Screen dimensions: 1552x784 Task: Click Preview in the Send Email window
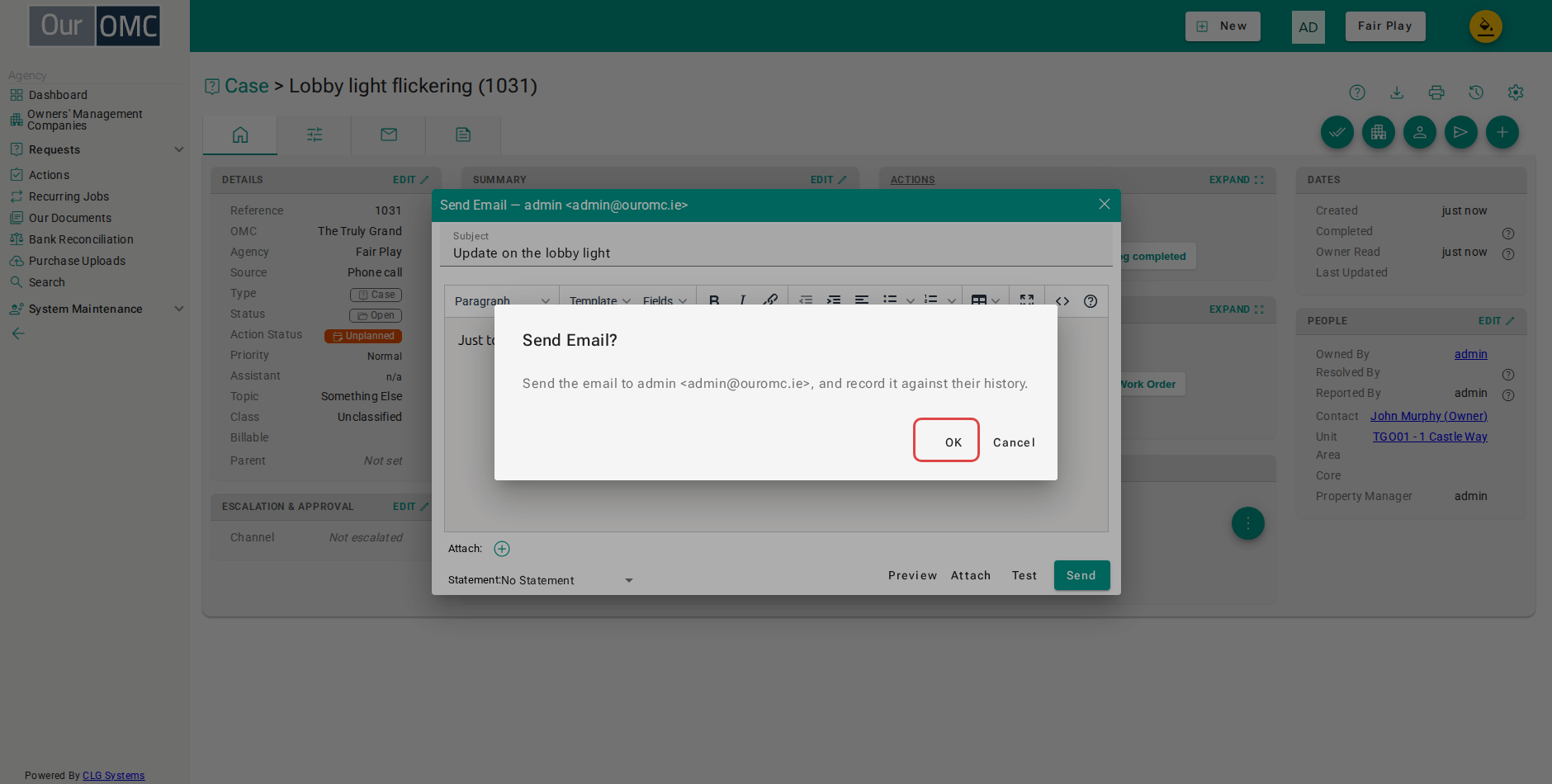(x=912, y=576)
